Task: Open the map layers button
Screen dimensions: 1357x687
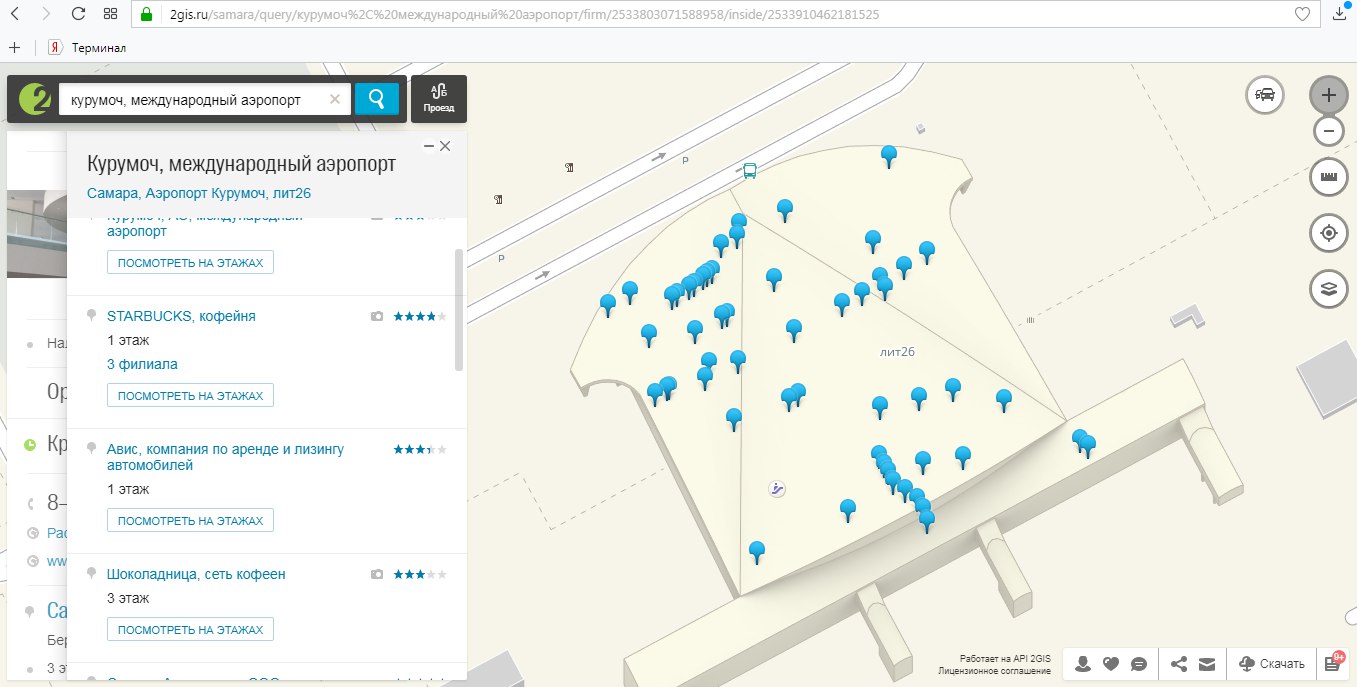Action: 1329,289
